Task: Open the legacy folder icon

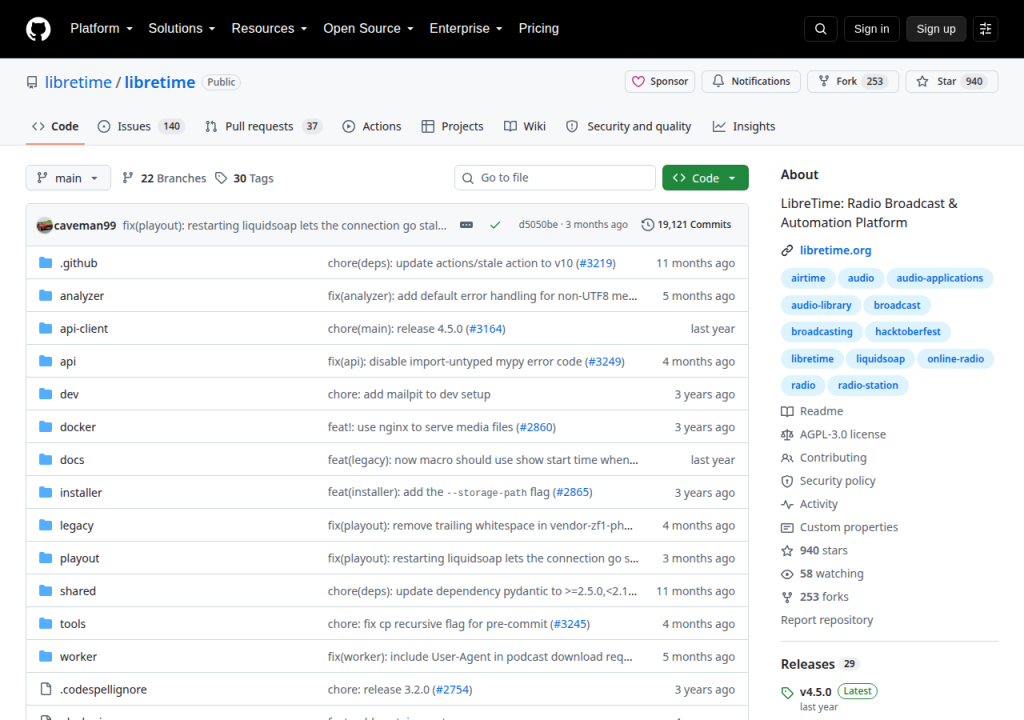Action: [45, 525]
